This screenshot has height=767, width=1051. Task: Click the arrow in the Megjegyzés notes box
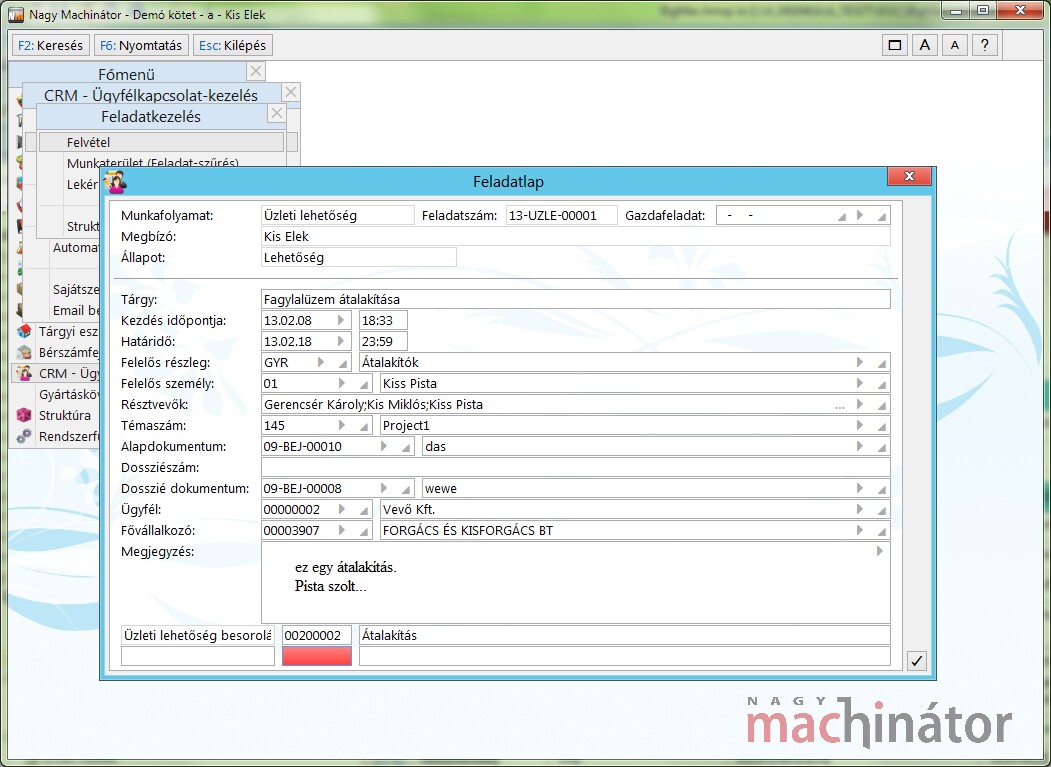coord(880,551)
